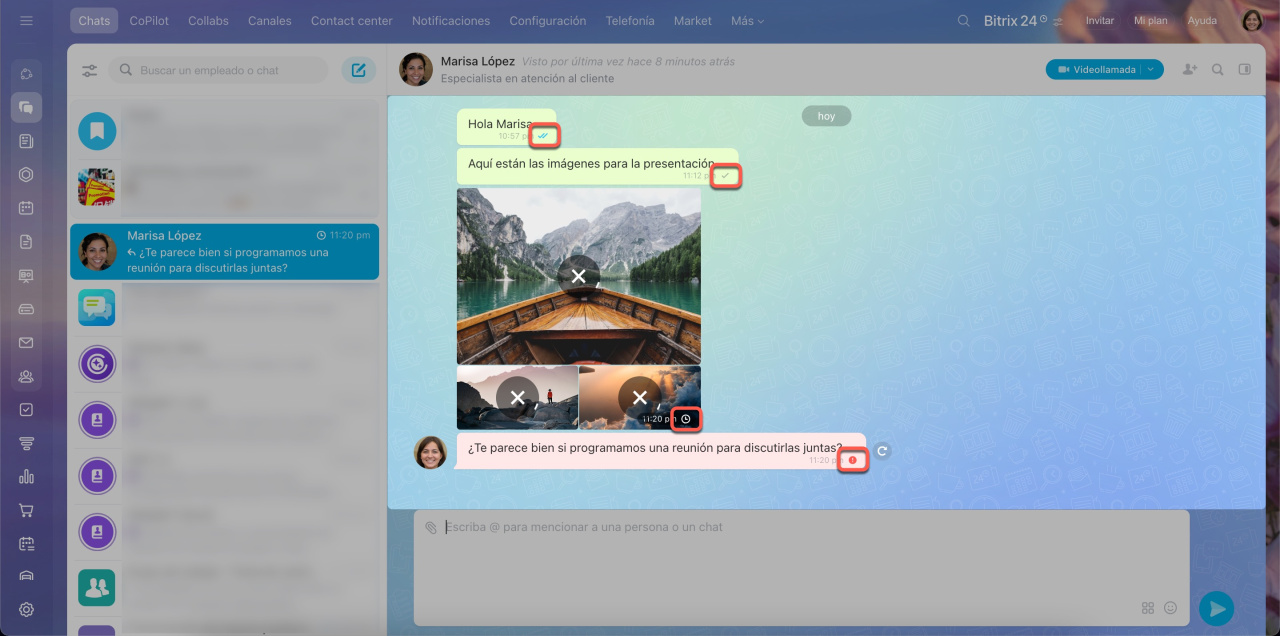Open the Contact center tab
Screen dimensions: 1280x636
pyautogui.click(x=352, y=20)
